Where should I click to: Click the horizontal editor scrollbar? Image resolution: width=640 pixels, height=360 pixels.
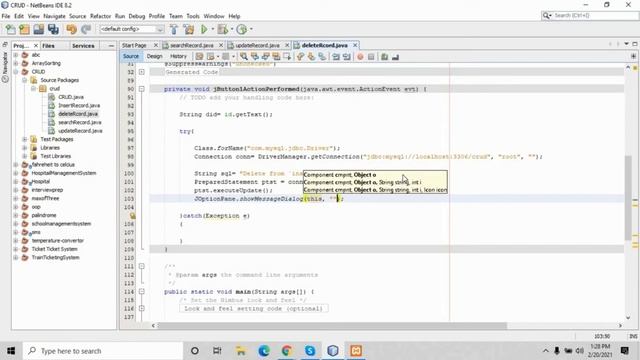pyautogui.click(x=332, y=326)
